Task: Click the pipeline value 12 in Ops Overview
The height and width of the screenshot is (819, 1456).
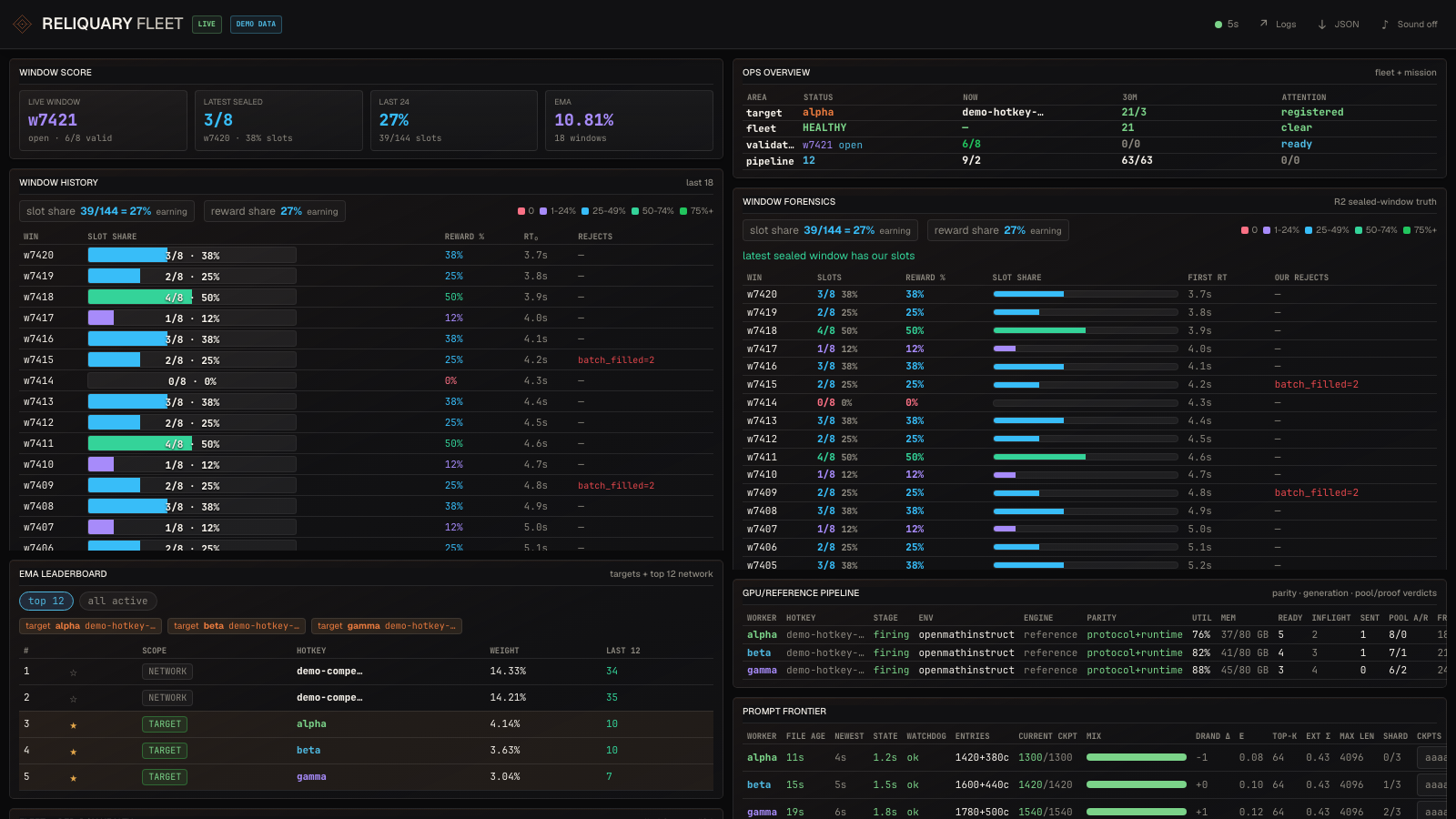Action: (x=809, y=160)
